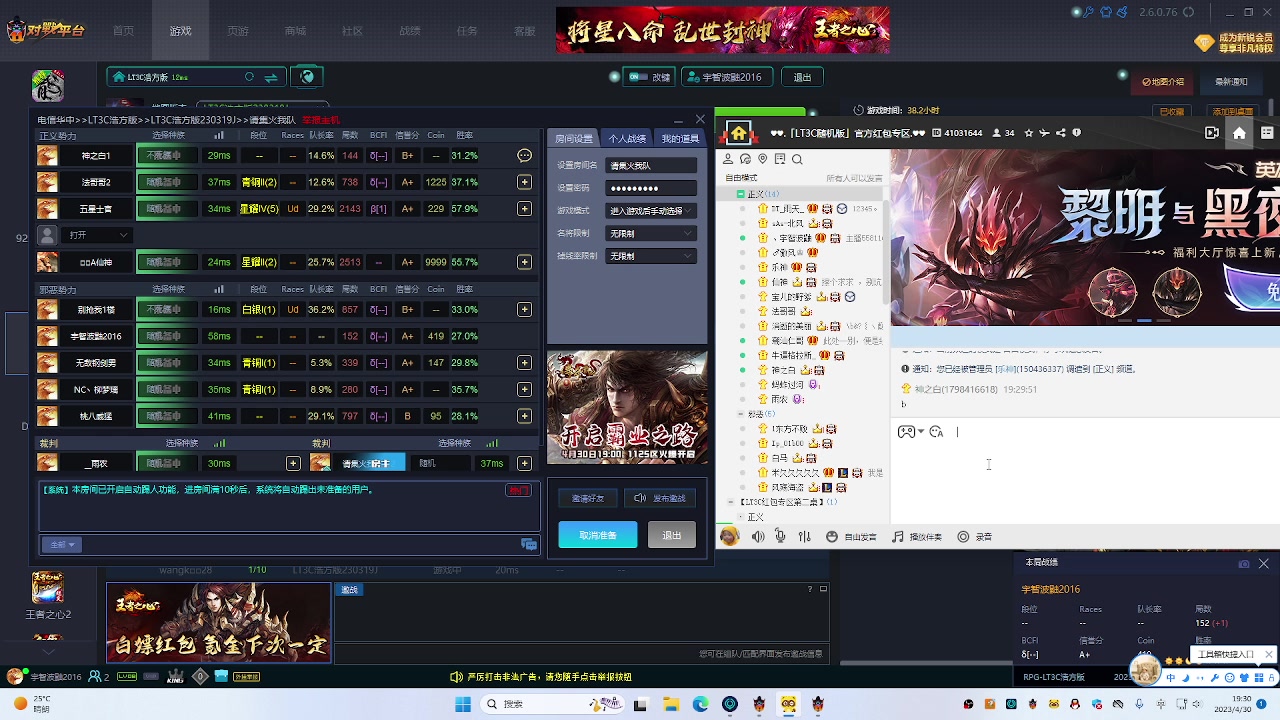The image size is (1280, 720).
Task: Open File Explorer from the taskbar
Action: [671, 704]
